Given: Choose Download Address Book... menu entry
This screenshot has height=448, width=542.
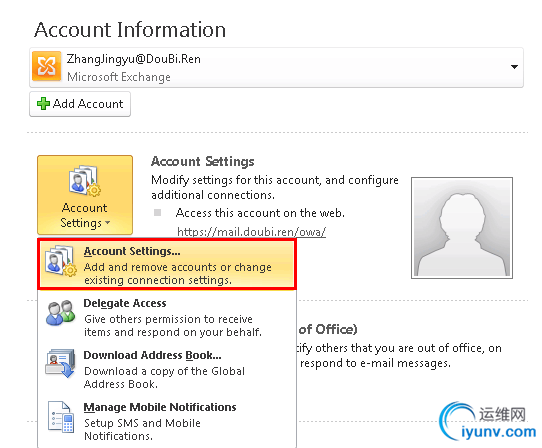Looking at the screenshot, I should 167,369.
